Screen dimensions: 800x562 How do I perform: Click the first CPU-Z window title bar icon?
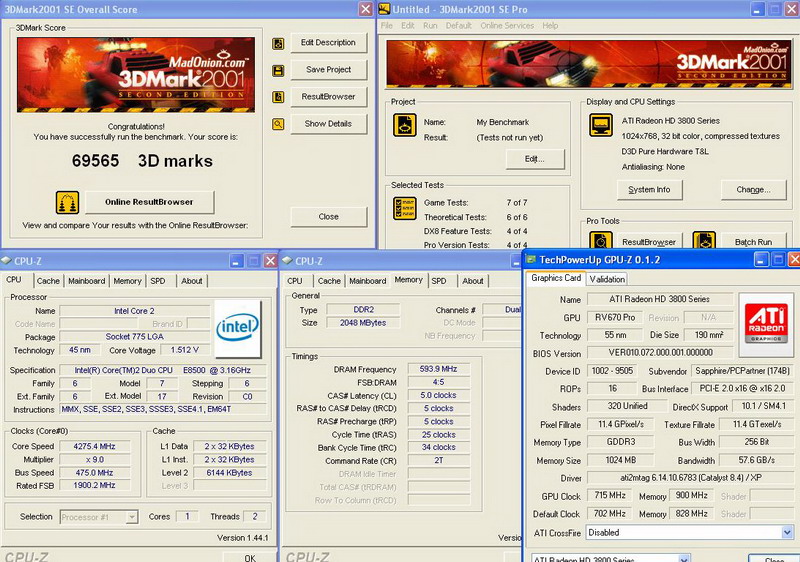tap(6, 261)
